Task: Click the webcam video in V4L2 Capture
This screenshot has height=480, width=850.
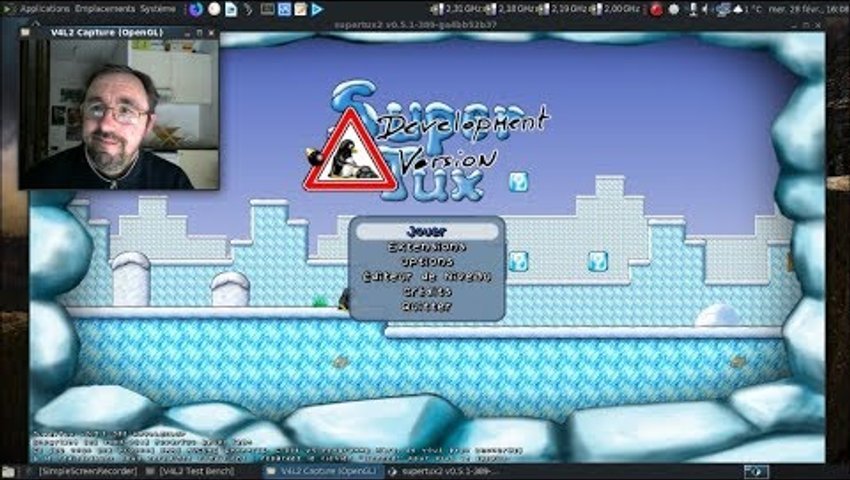Action: click(119, 114)
